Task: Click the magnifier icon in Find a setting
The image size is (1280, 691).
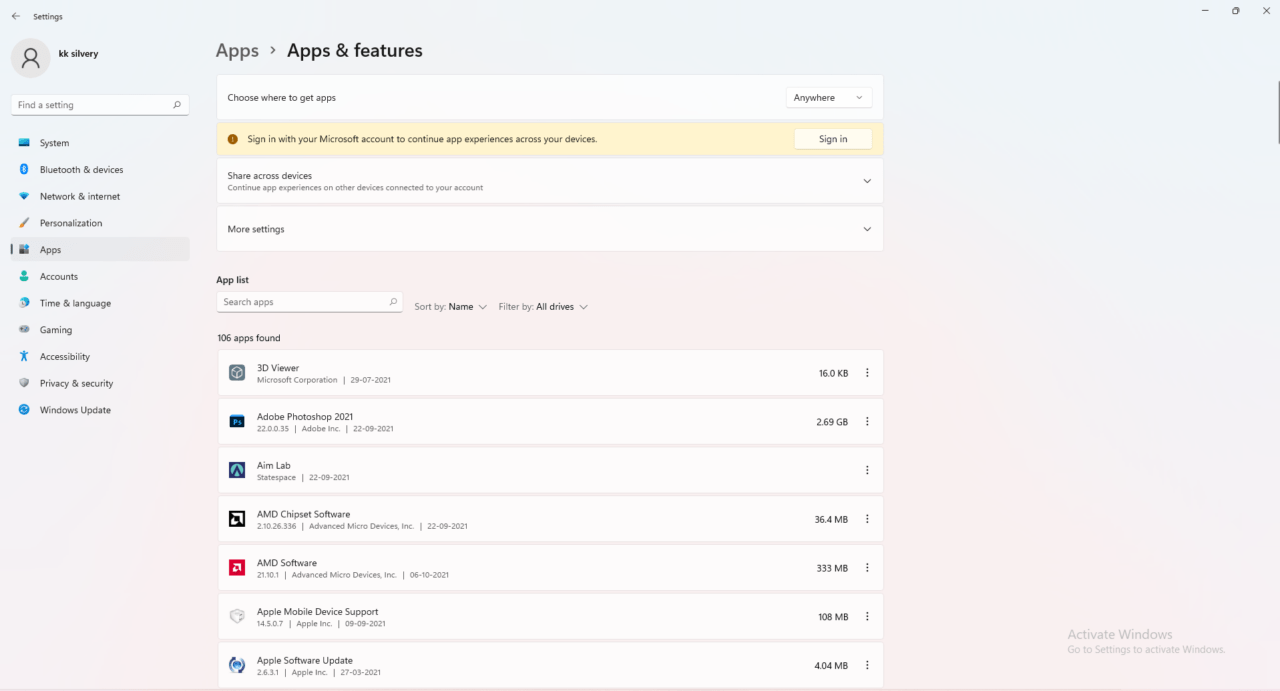Action: [177, 105]
